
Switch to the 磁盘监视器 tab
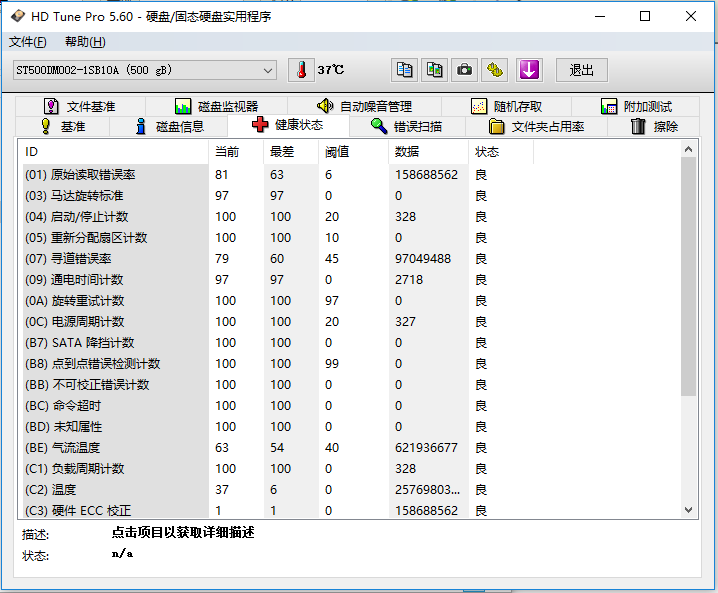tap(217, 107)
